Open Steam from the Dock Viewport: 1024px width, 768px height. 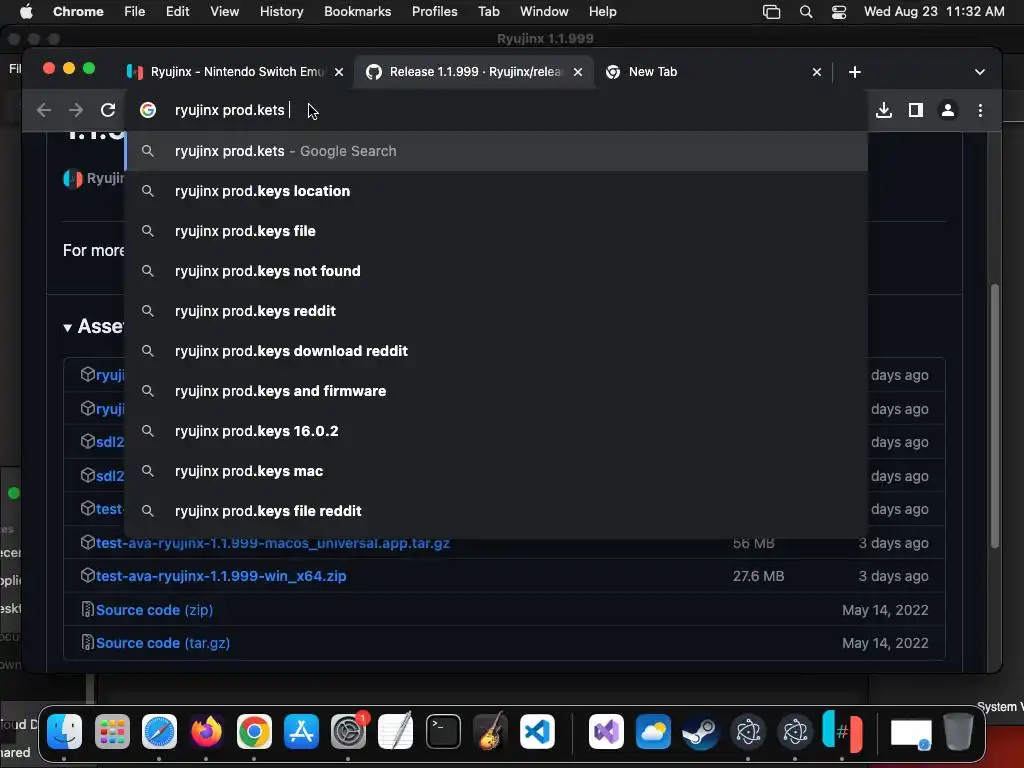click(701, 731)
